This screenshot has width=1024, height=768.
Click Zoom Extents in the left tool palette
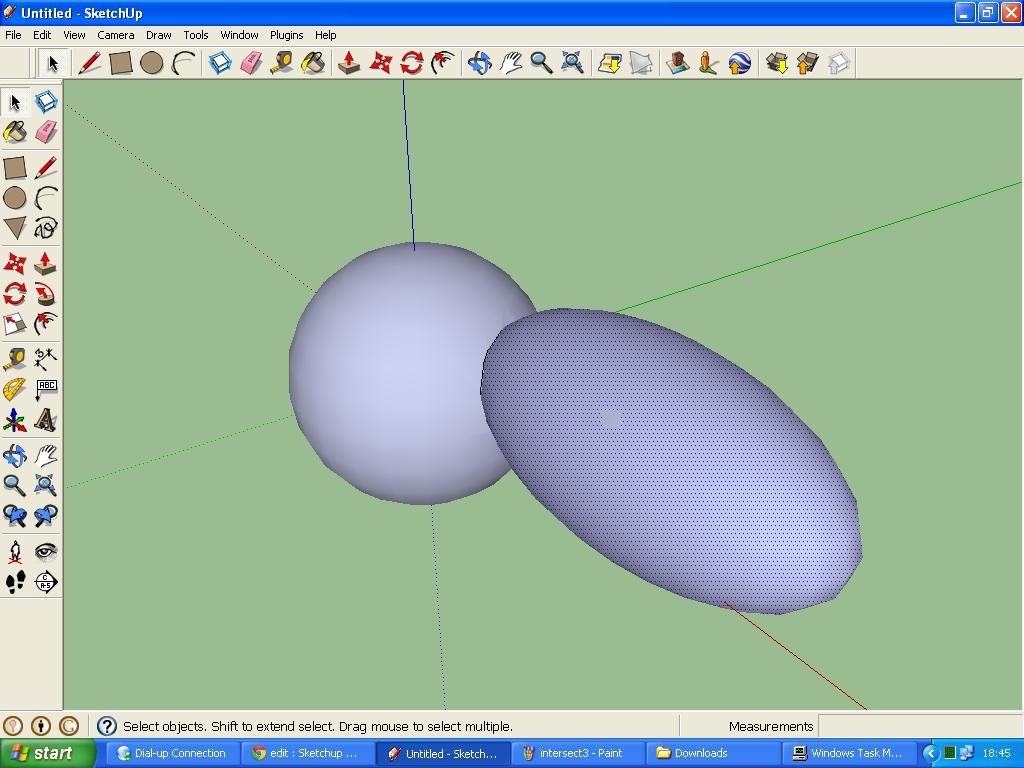[46, 485]
